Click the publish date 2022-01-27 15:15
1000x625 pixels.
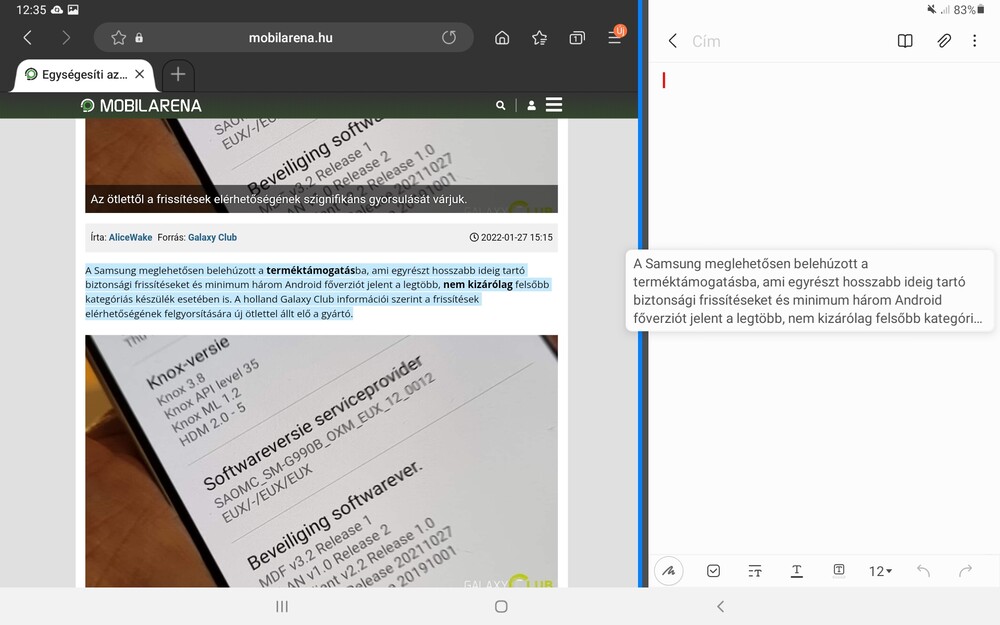[x=511, y=237]
